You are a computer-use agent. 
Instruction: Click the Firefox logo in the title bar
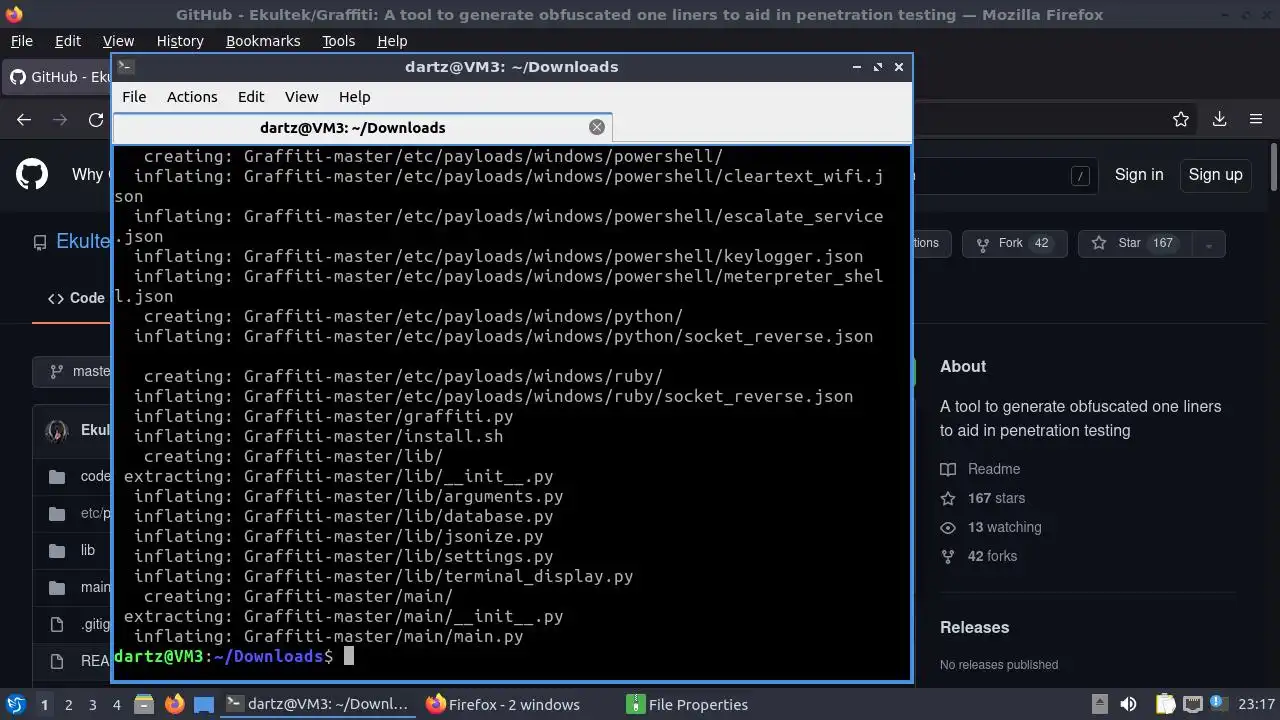point(12,14)
